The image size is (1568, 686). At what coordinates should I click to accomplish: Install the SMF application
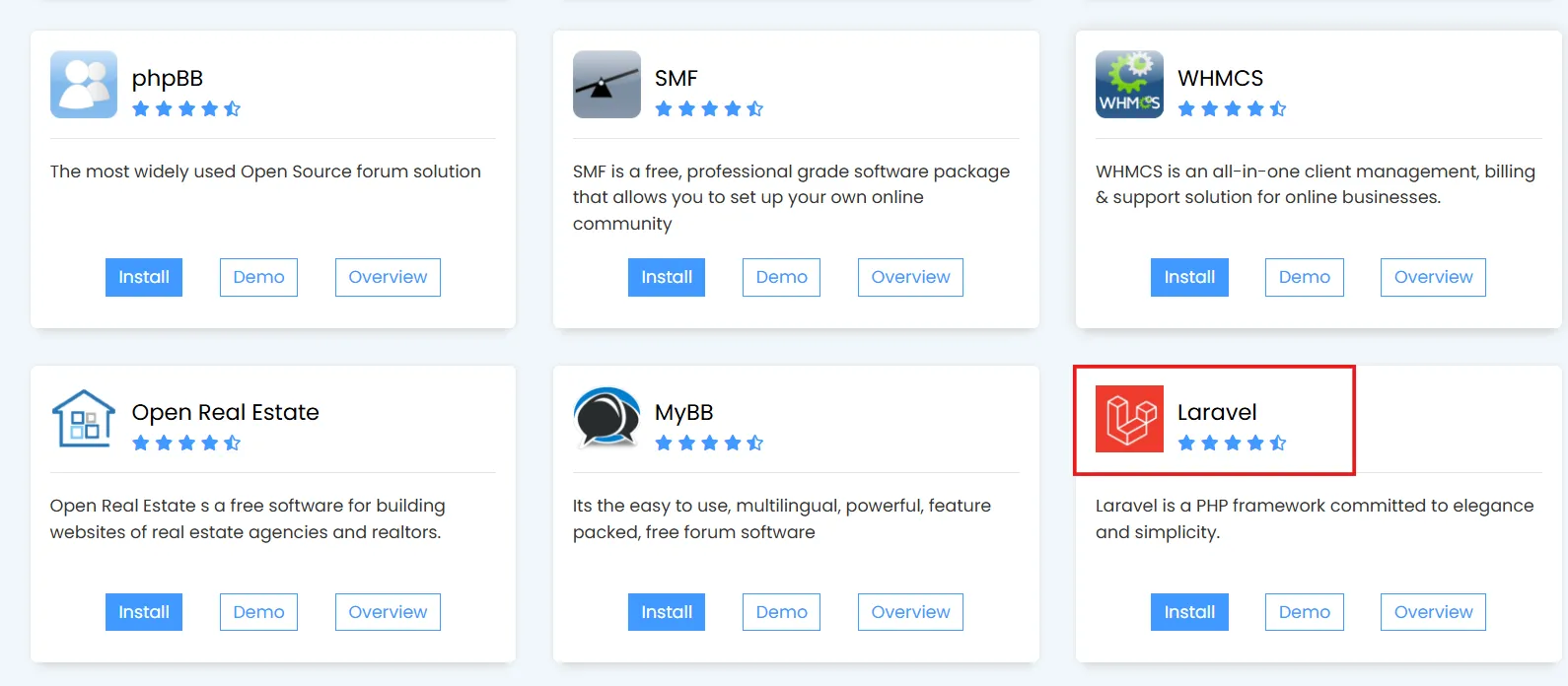(x=667, y=277)
